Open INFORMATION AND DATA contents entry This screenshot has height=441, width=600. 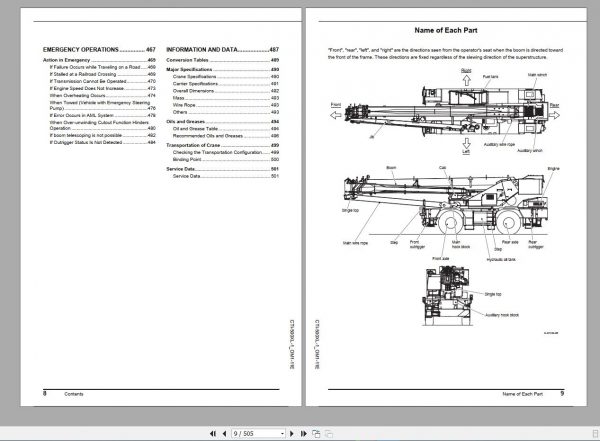pos(222,49)
